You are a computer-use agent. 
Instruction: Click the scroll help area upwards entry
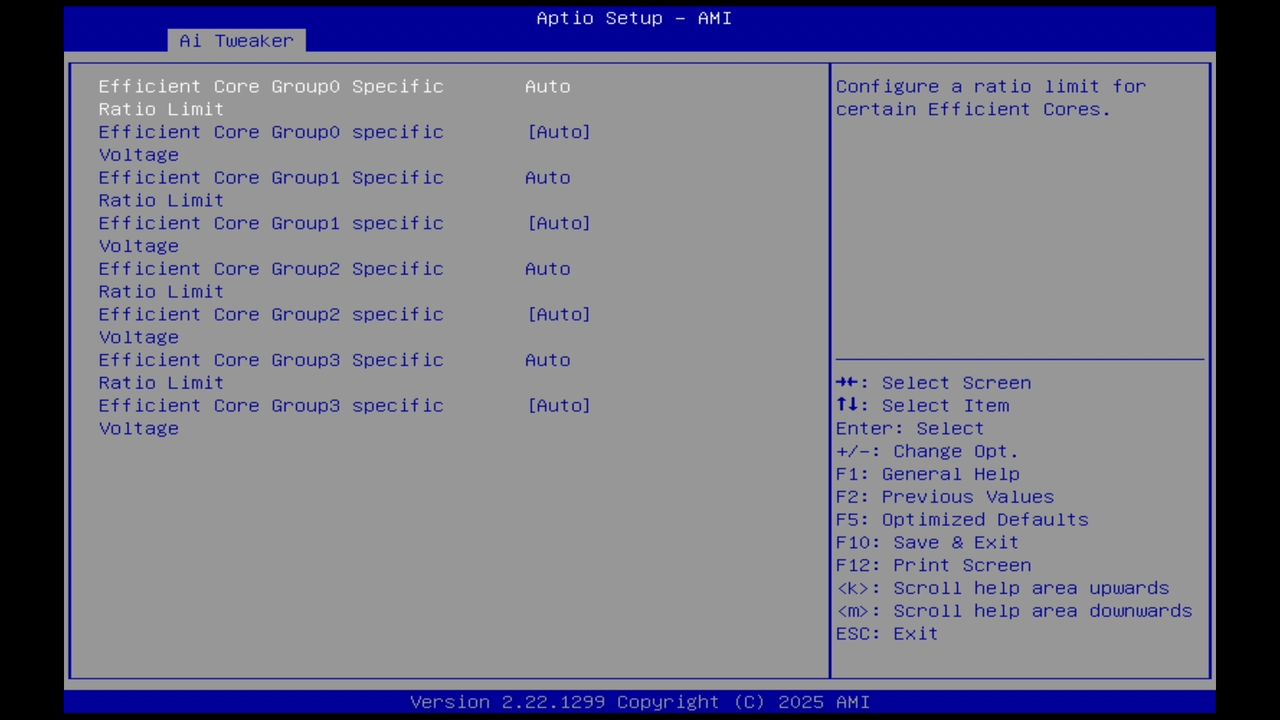[1002, 588]
